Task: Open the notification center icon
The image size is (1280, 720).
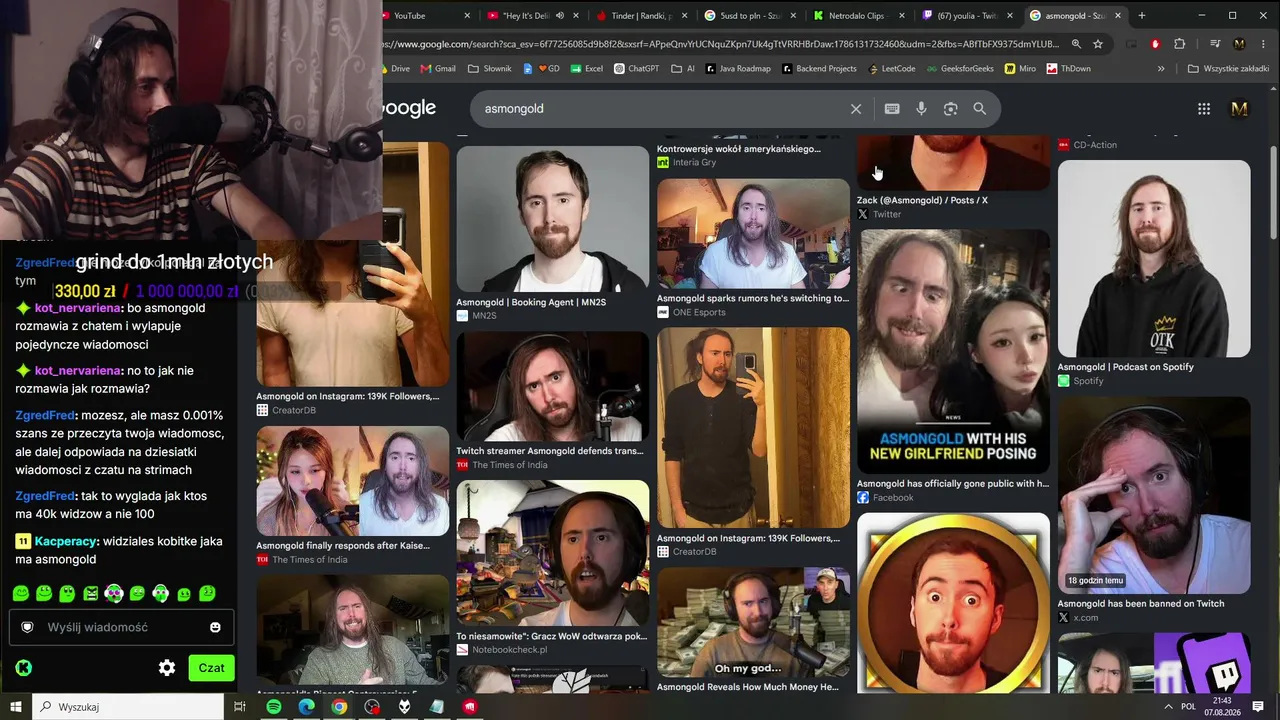Action: click(x=1258, y=707)
